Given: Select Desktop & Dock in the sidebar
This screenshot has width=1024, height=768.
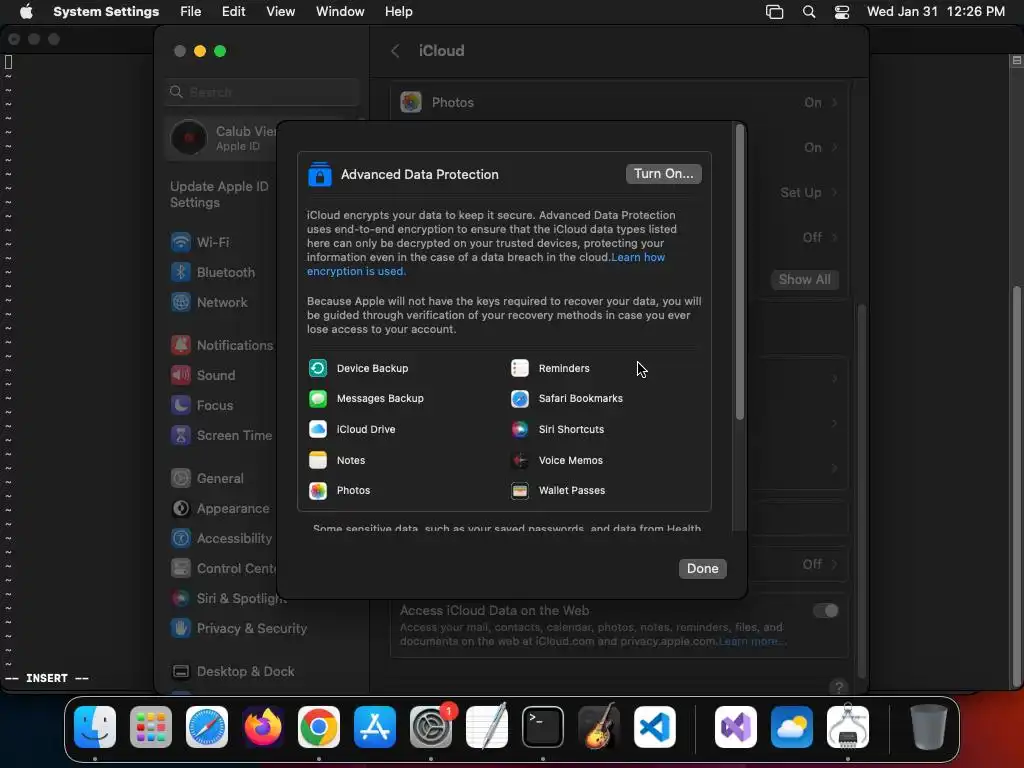Looking at the screenshot, I should pos(245,672).
